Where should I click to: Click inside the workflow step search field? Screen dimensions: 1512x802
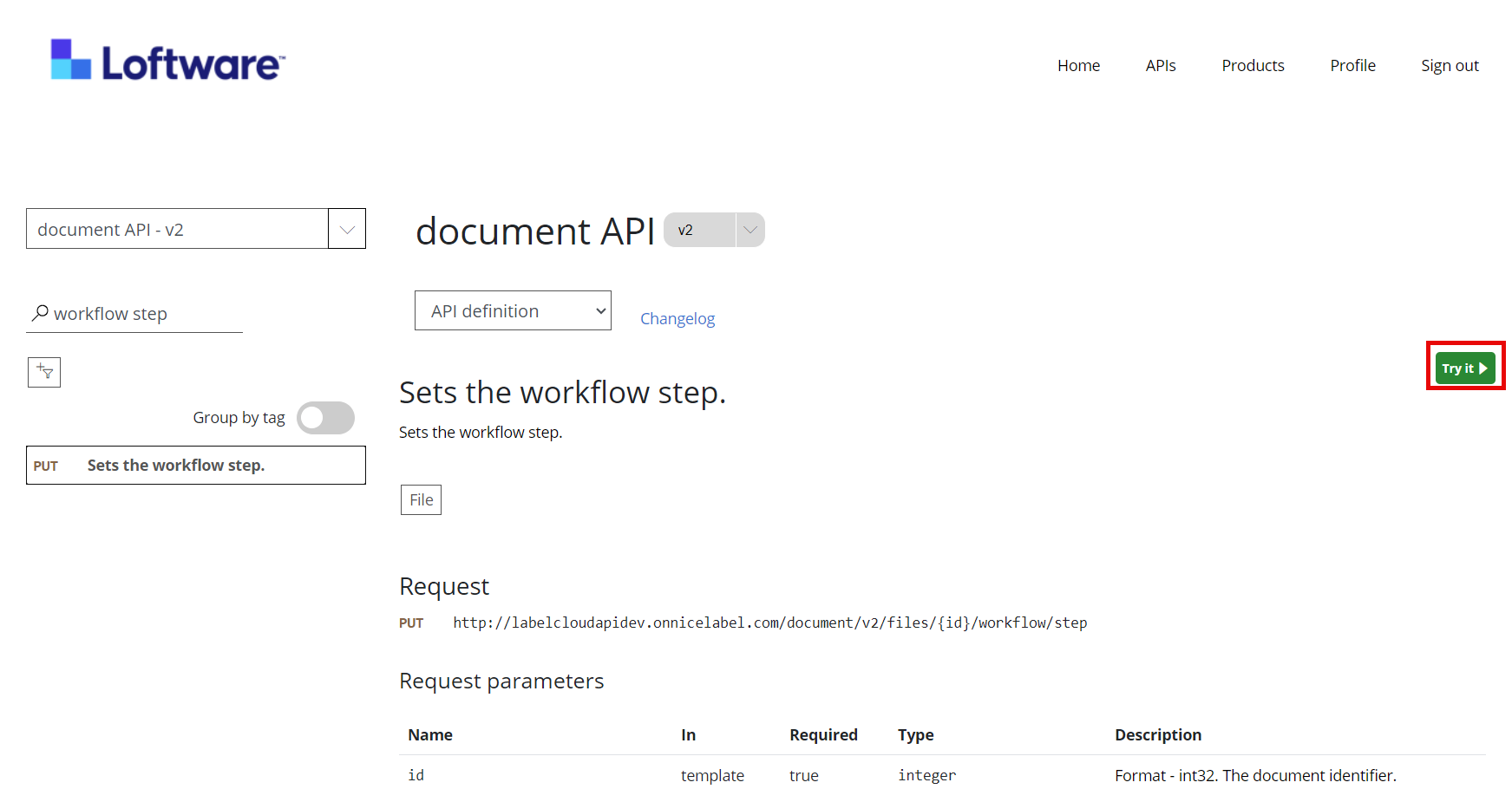click(139, 313)
